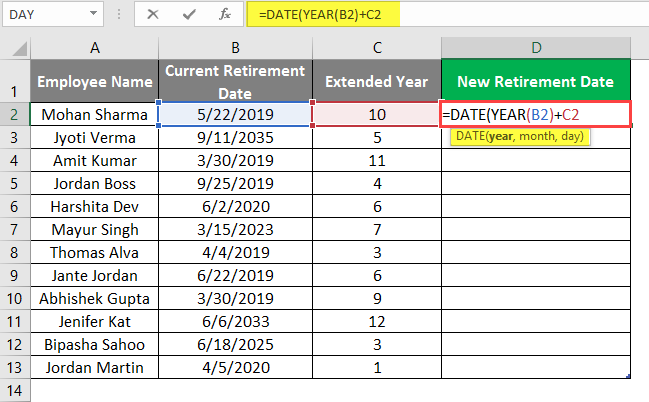
Task: Click the Select All corner triangle
Action: point(15,47)
